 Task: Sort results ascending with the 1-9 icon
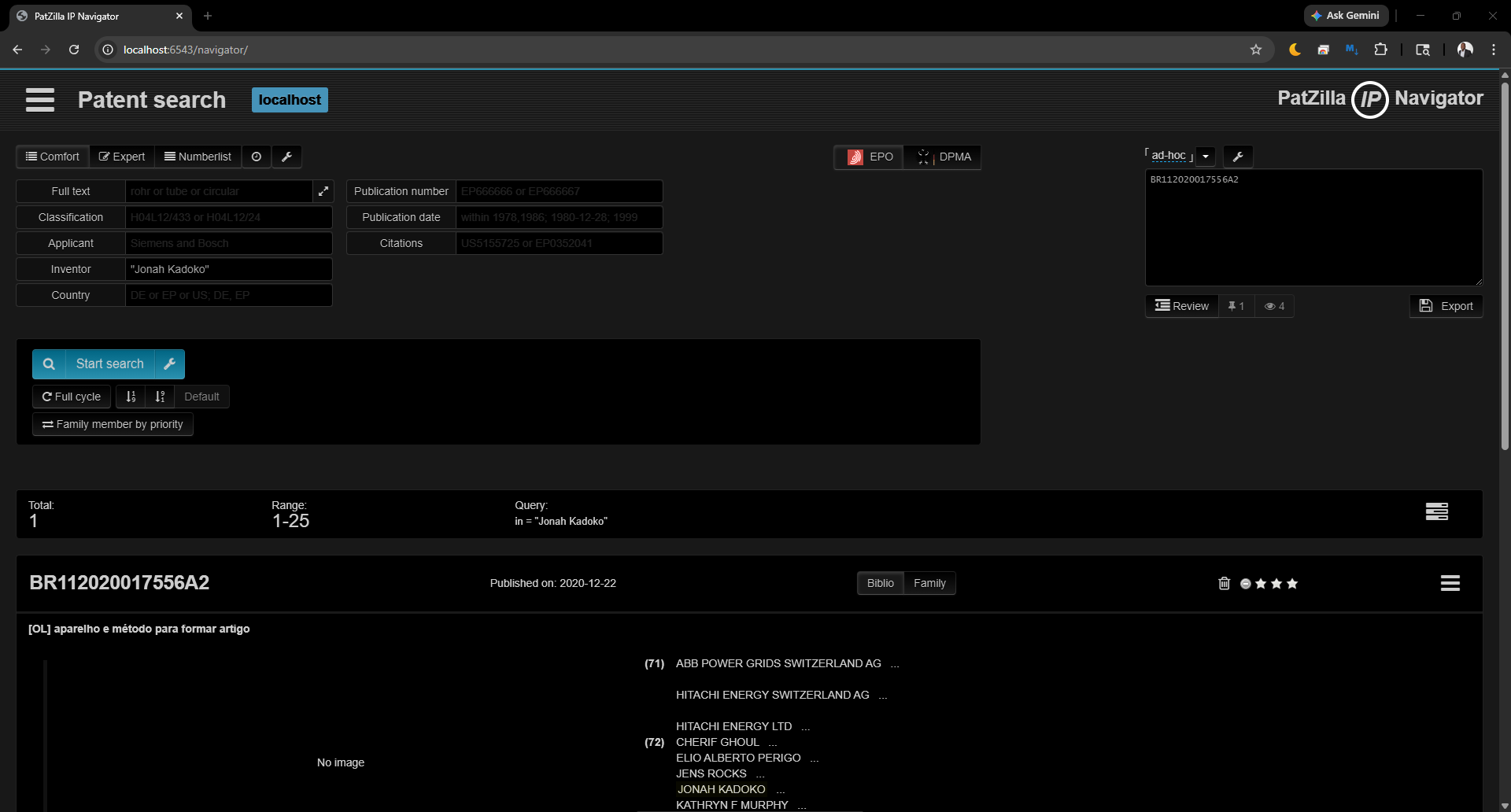pyautogui.click(x=131, y=397)
